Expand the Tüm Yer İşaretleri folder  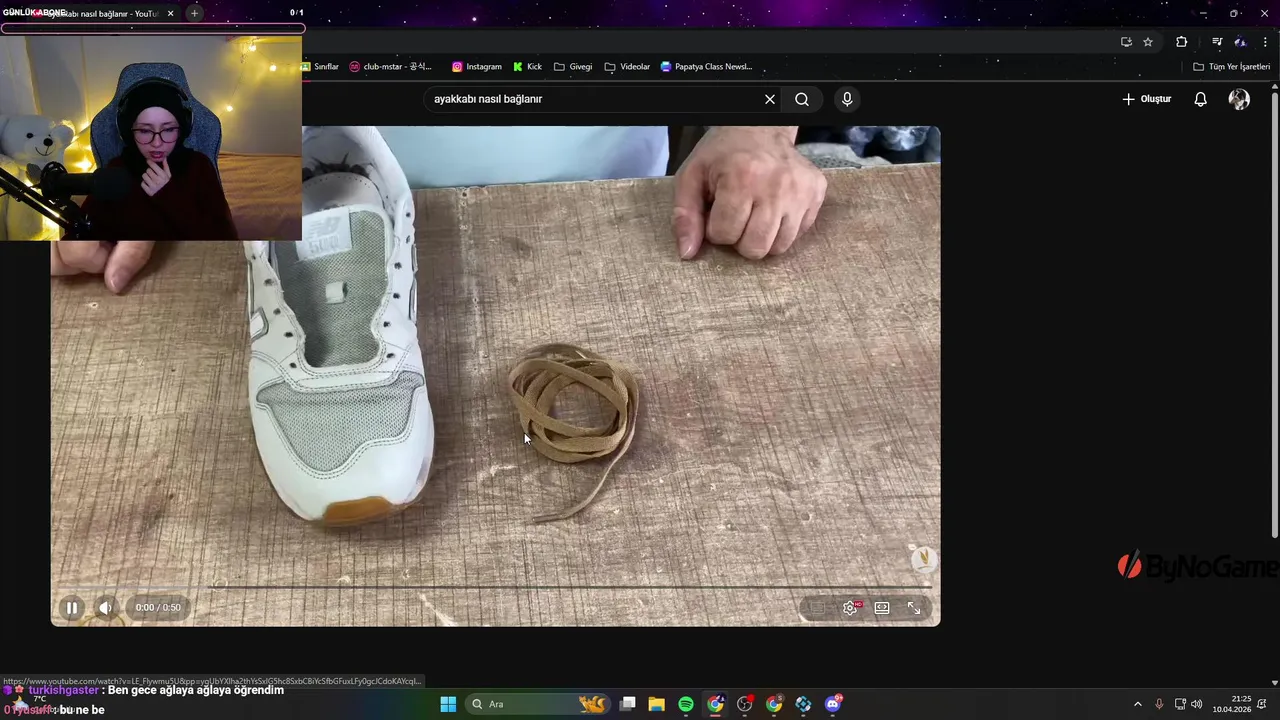tap(1231, 67)
